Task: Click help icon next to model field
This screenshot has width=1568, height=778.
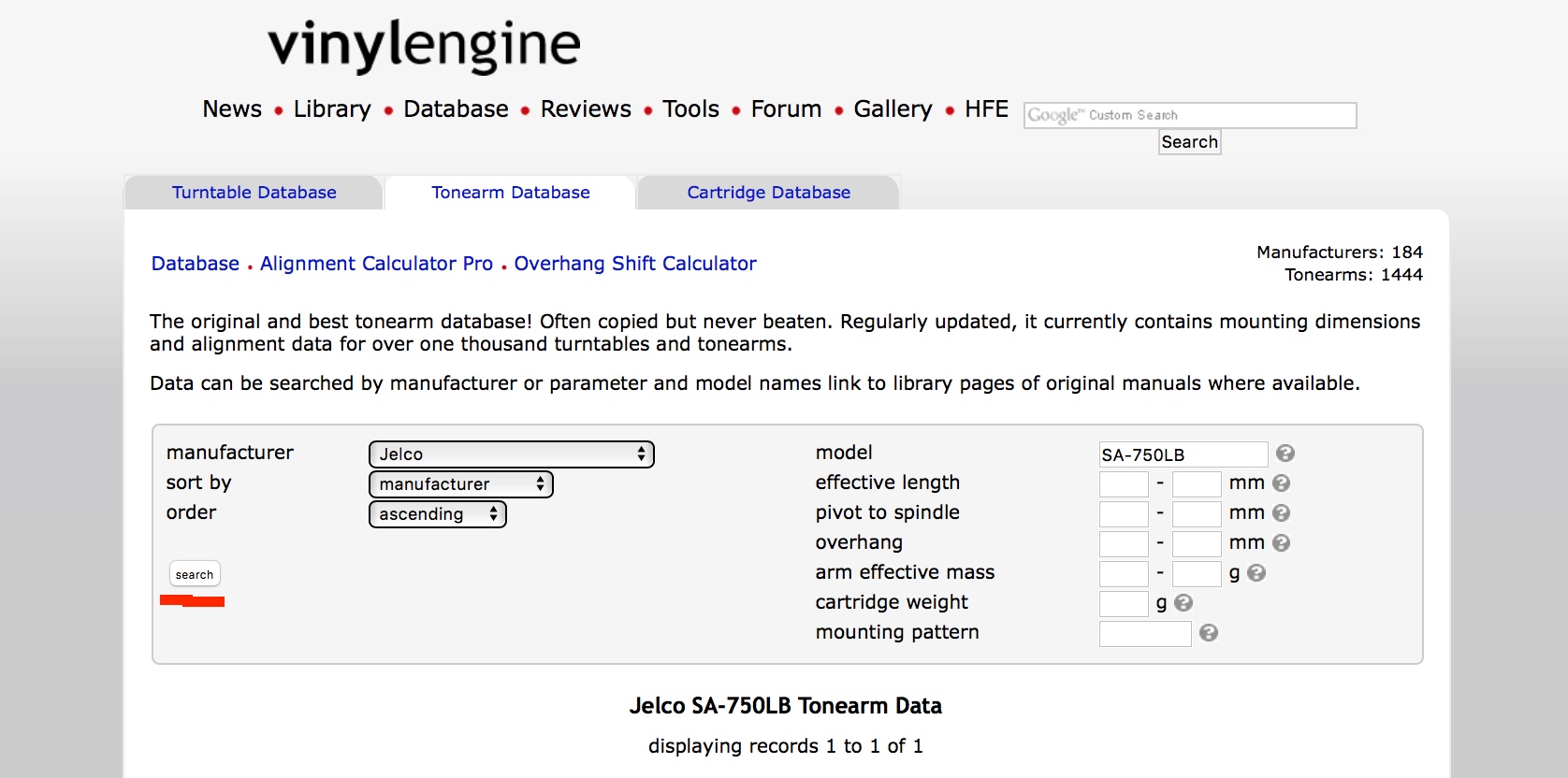Action: pyautogui.click(x=1285, y=454)
